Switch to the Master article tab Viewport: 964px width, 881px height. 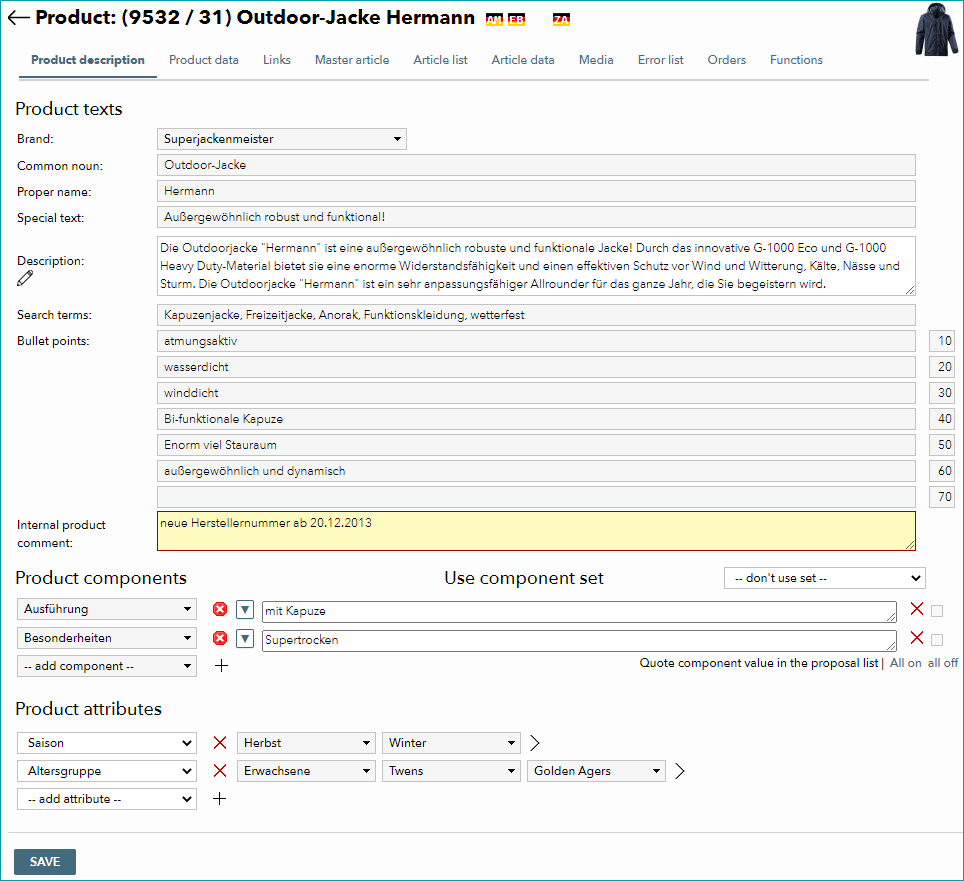352,60
